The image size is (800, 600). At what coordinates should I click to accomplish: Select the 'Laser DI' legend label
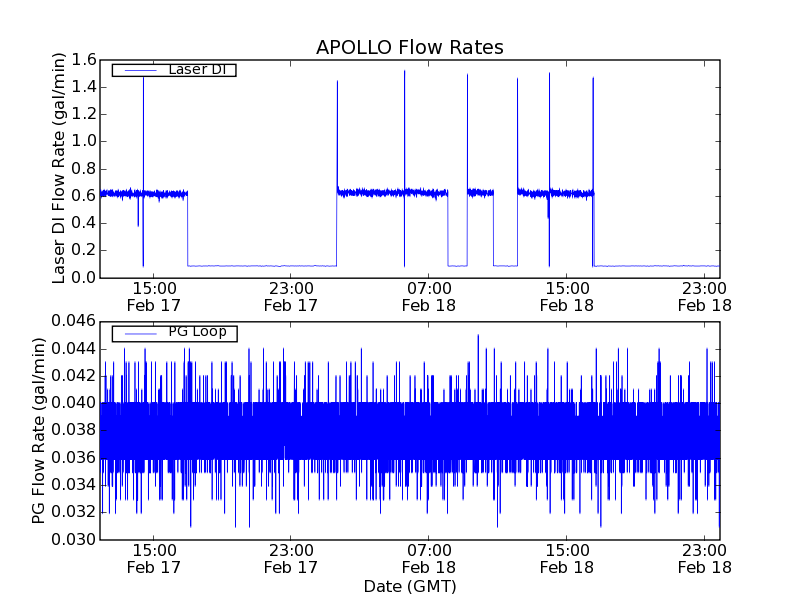(196, 70)
